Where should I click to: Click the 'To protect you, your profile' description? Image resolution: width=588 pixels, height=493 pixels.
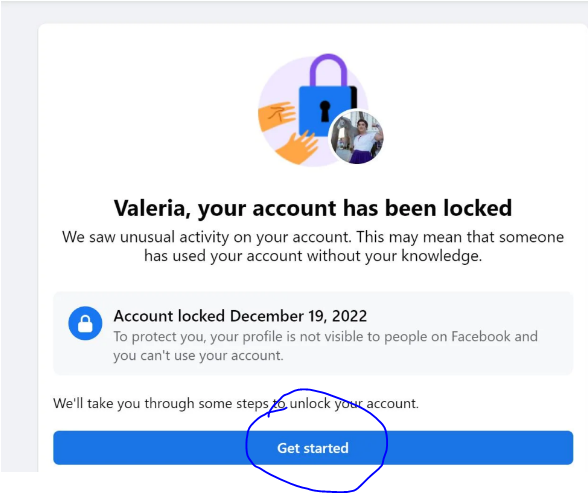(326, 346)
